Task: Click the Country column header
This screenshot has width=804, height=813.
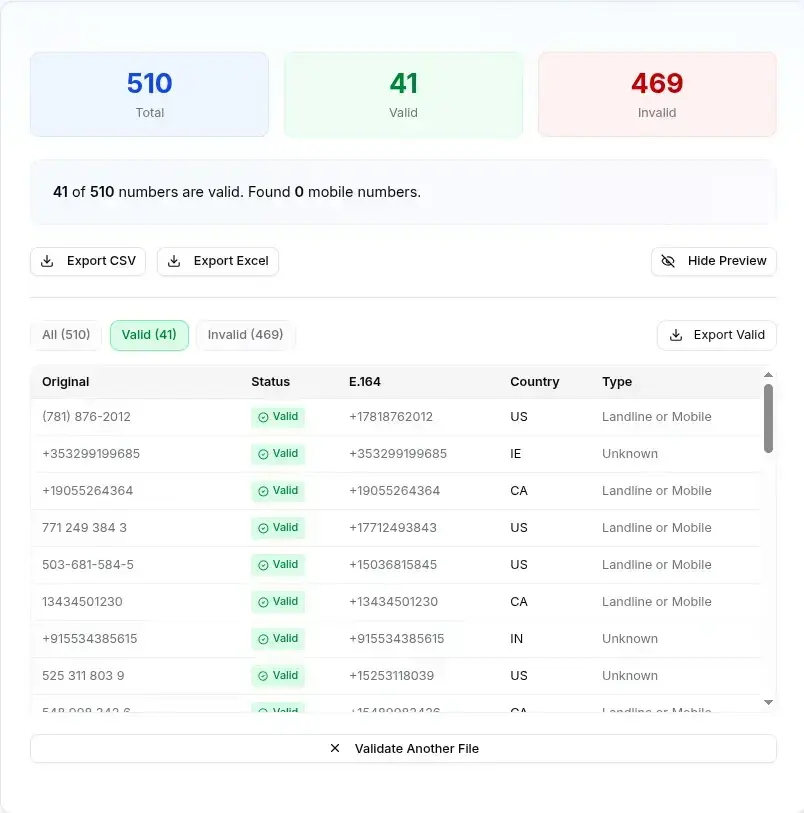Action: tap(534, 382)
